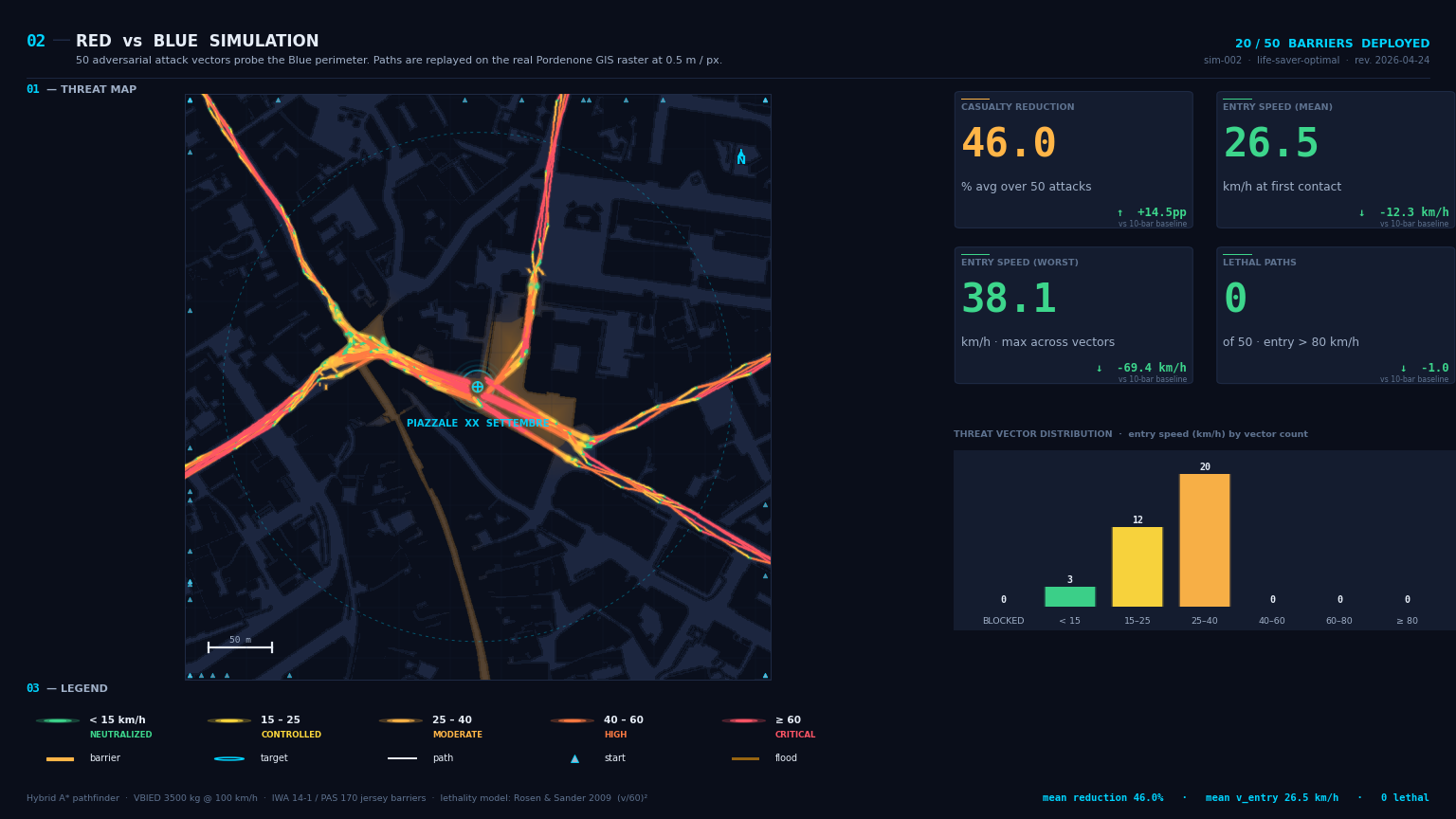Click the -69.4 km/h baseline delta

pyautogui.click(x=1152, y=368)
